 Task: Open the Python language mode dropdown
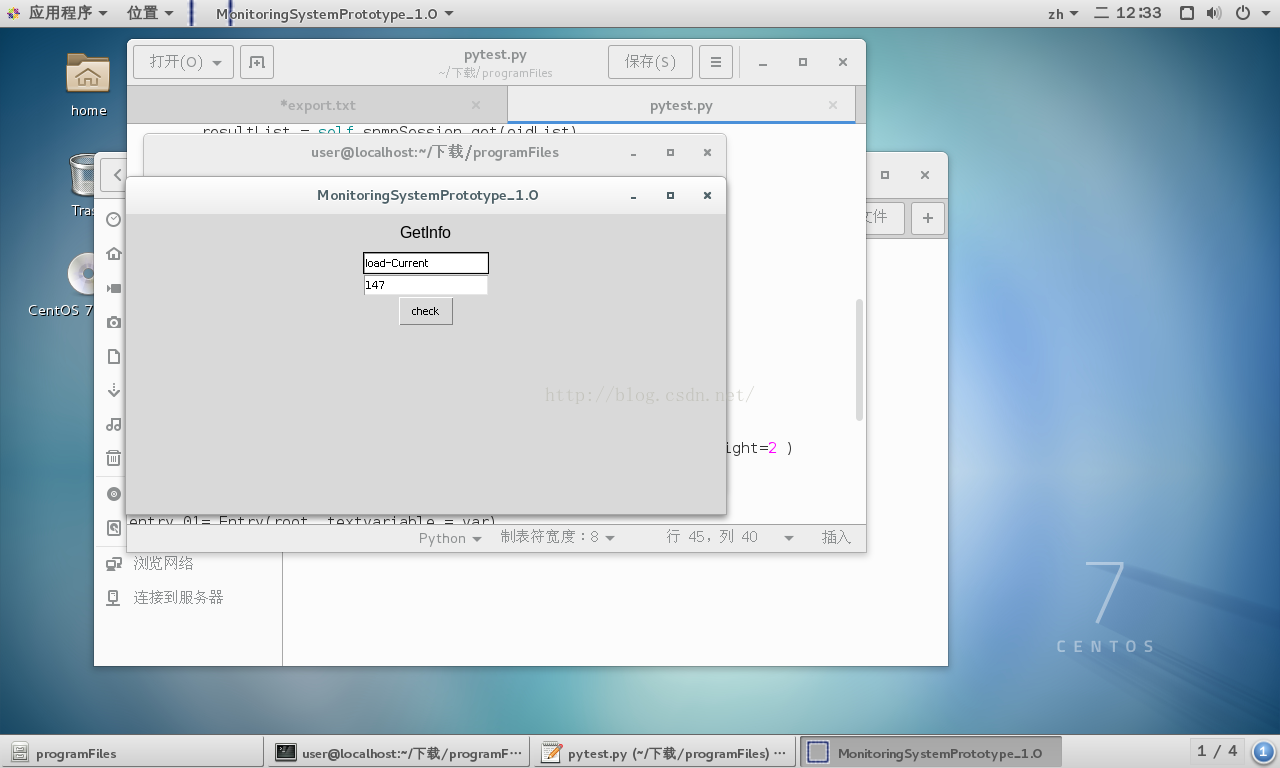449,537
